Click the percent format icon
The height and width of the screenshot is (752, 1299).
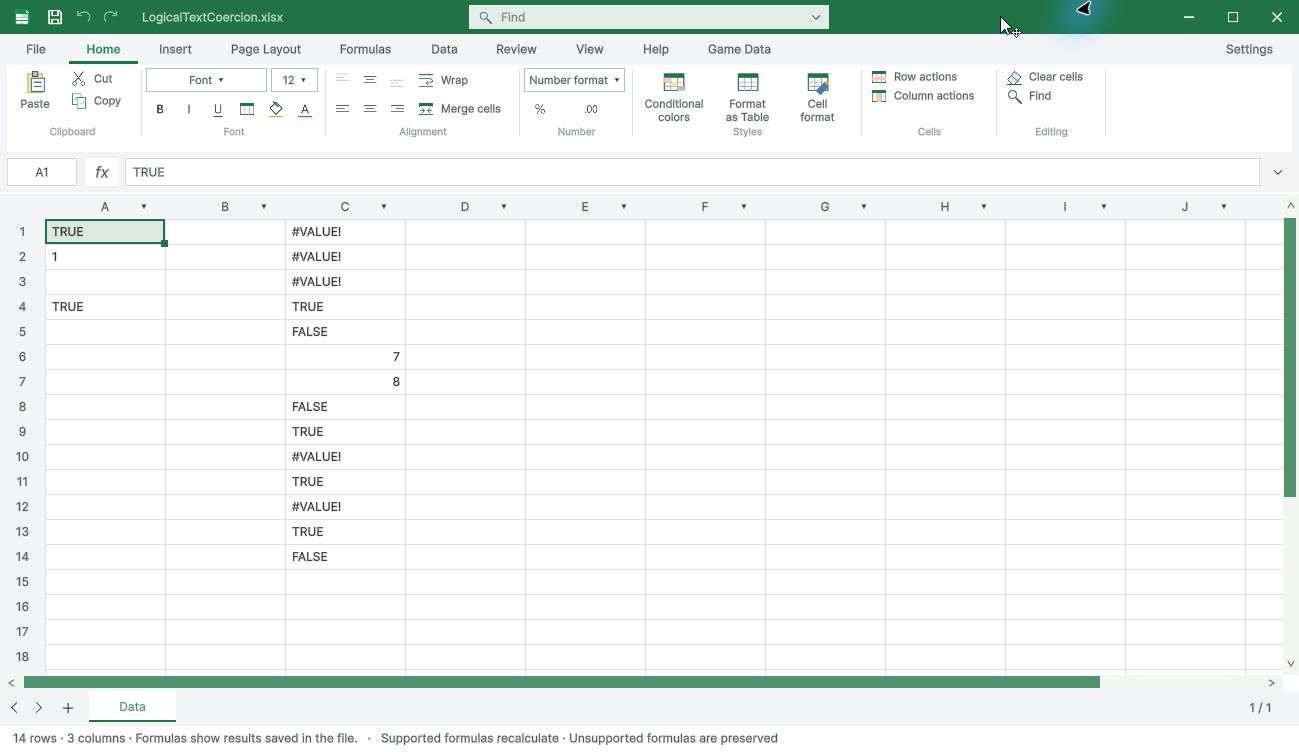540,109
